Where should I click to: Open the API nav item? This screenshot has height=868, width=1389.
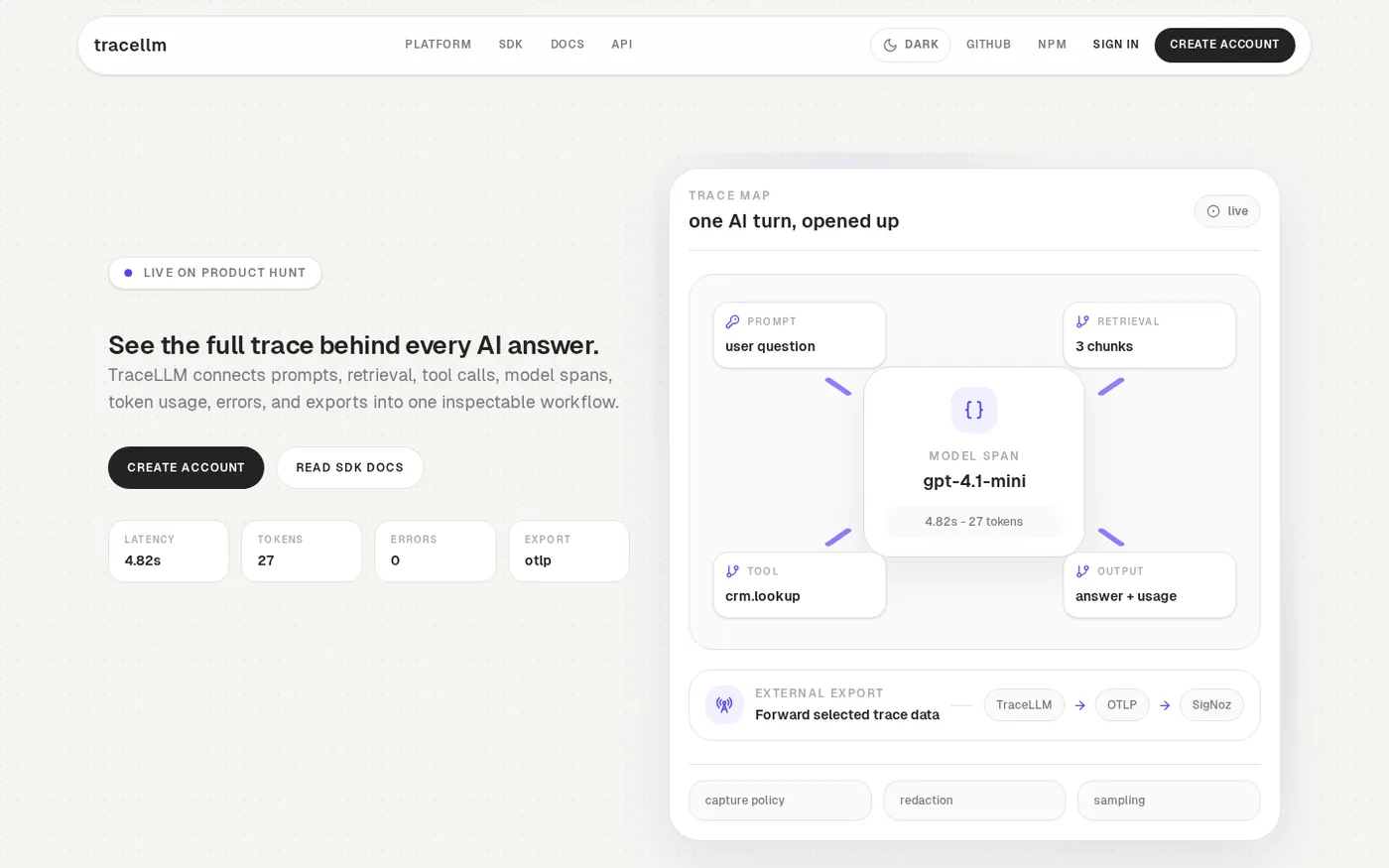pyautogui.click(x=621, y=45)
